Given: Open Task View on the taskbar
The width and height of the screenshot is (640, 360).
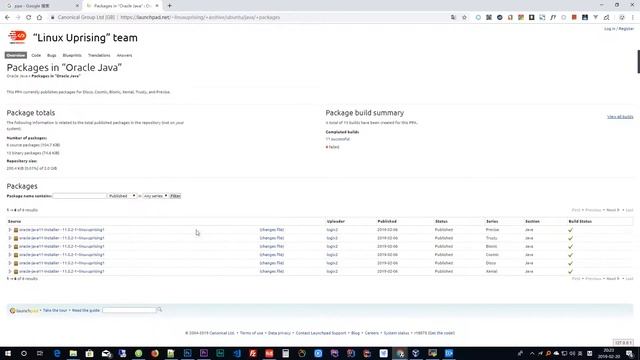Looking at the screenshot, I should (x=40, y=353).
